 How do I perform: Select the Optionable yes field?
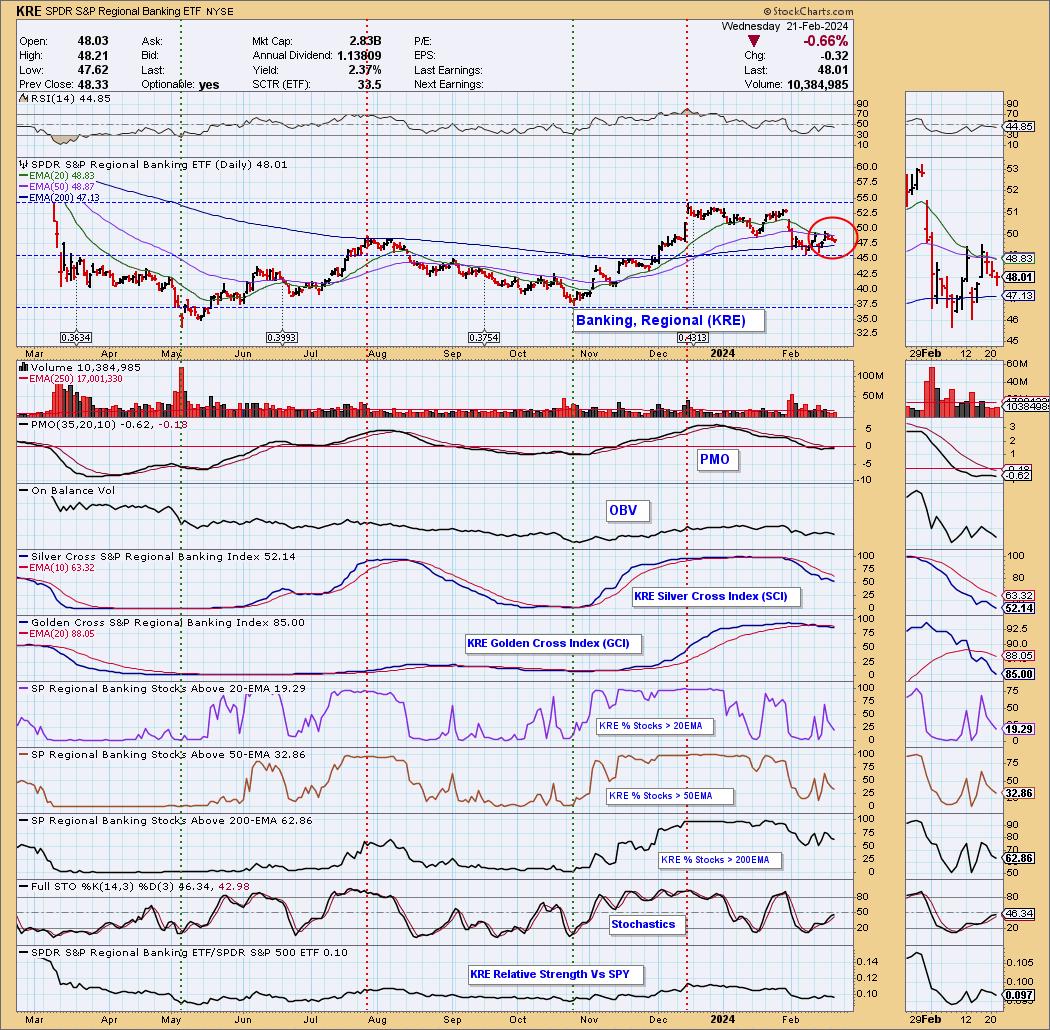tap(180, 84)
